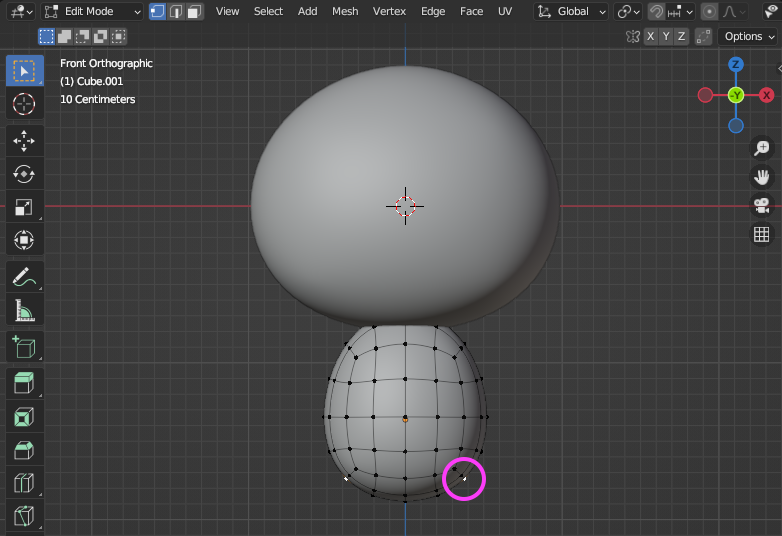Expand Global transform orientation dropdown

571,11
